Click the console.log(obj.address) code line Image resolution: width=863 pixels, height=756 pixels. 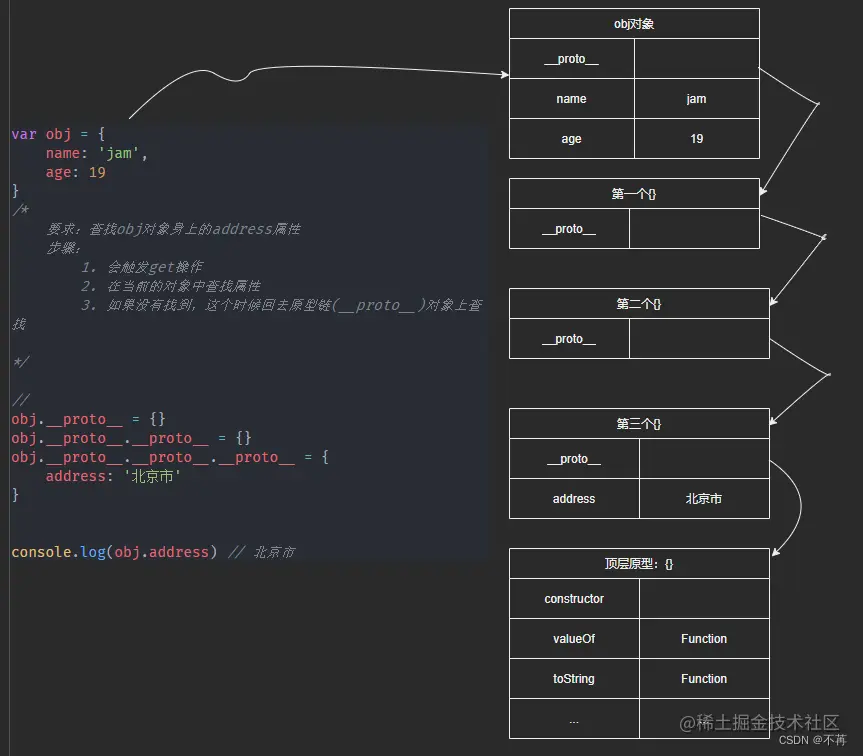(x=110, y=551)
